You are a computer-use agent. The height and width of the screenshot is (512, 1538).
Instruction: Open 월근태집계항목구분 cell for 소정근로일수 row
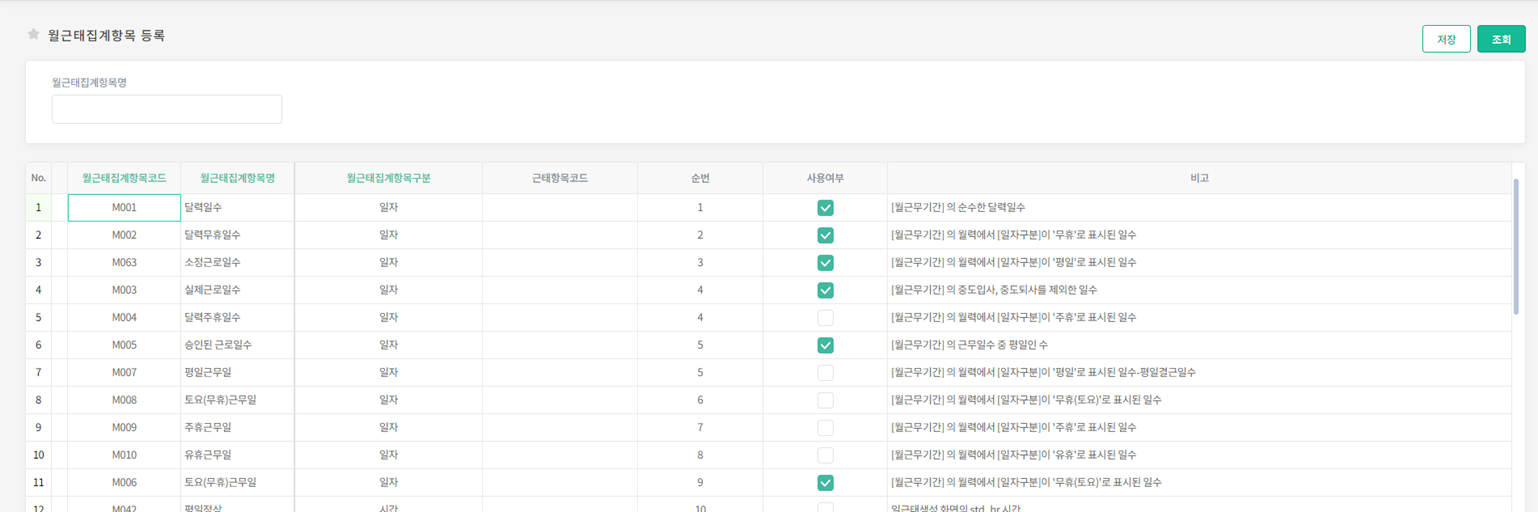388,263
